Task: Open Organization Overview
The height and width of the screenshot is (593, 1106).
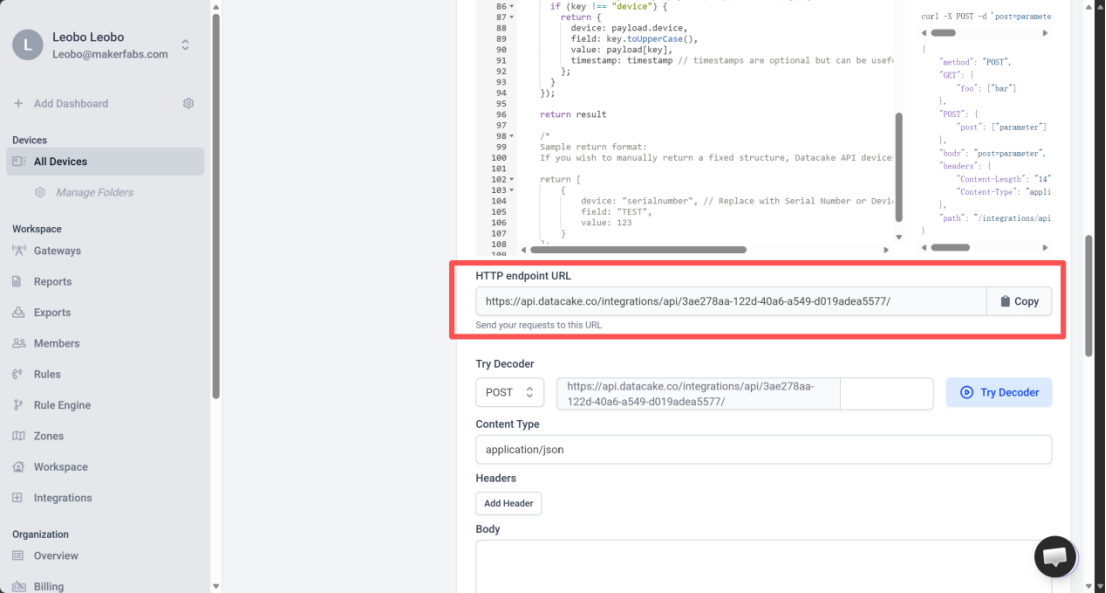Action: click(x=56, y=556)
